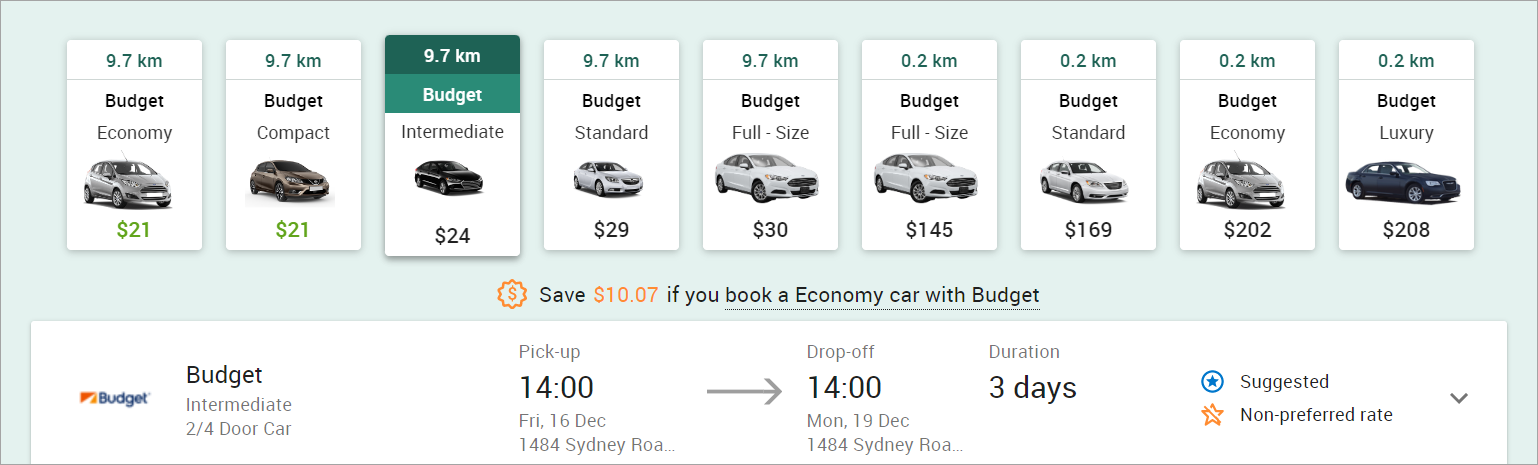1538x465 pixels.
Task: Select the $29 Budget Standard card
Action: click(x=611, y=145)
